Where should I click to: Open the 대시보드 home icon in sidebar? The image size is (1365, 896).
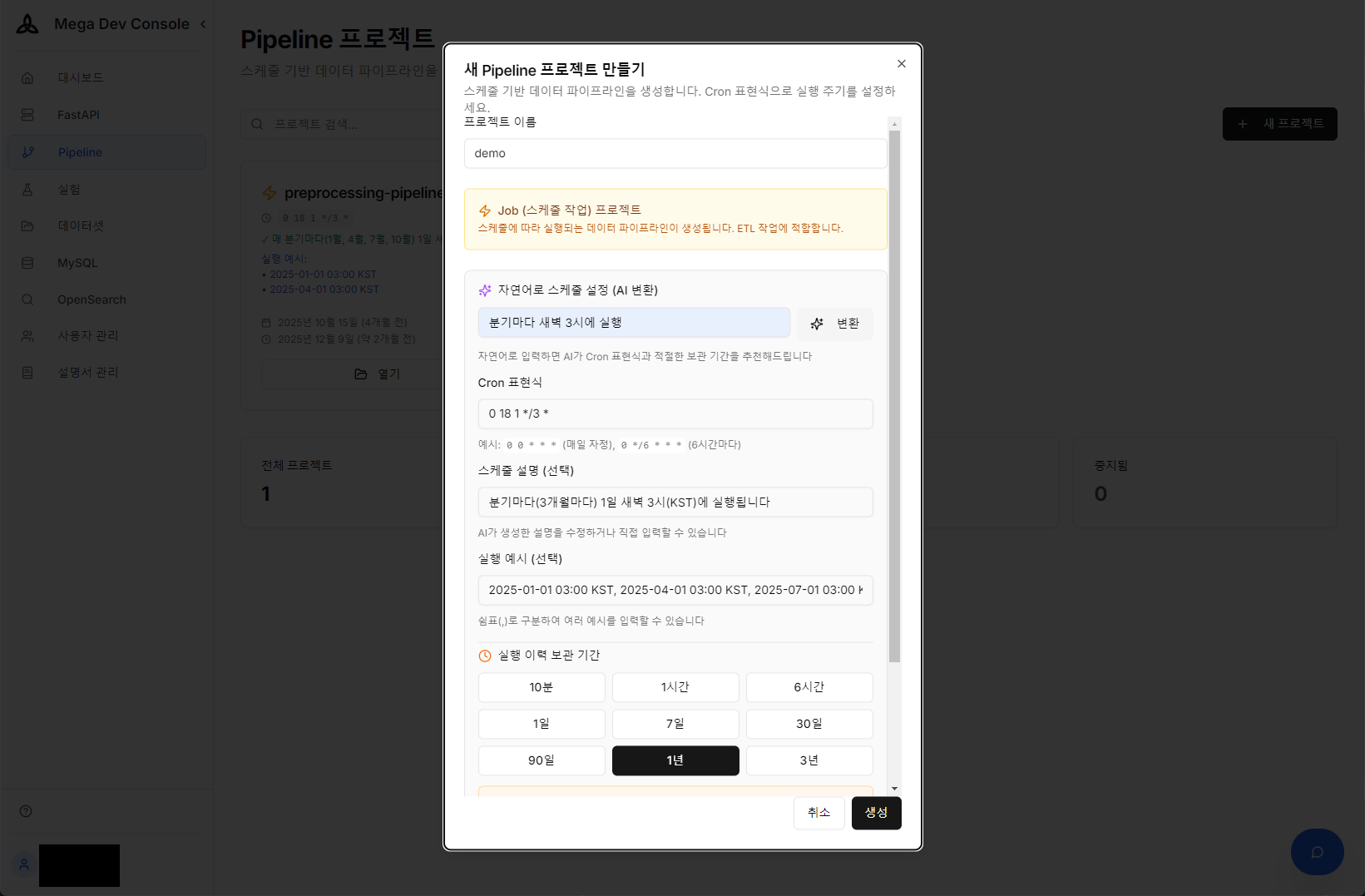point(27,77)
